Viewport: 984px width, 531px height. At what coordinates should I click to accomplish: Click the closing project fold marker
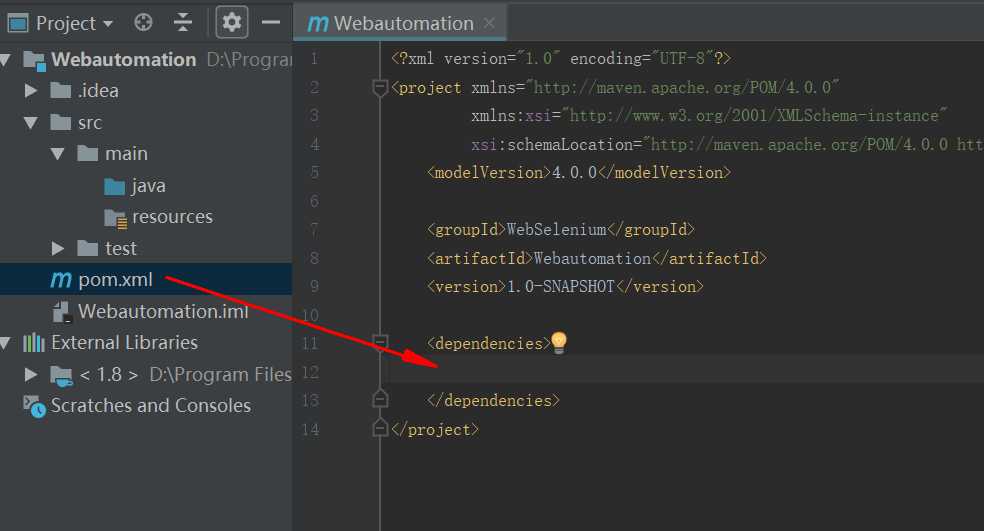pyautogui.click(x=380, y=428)
